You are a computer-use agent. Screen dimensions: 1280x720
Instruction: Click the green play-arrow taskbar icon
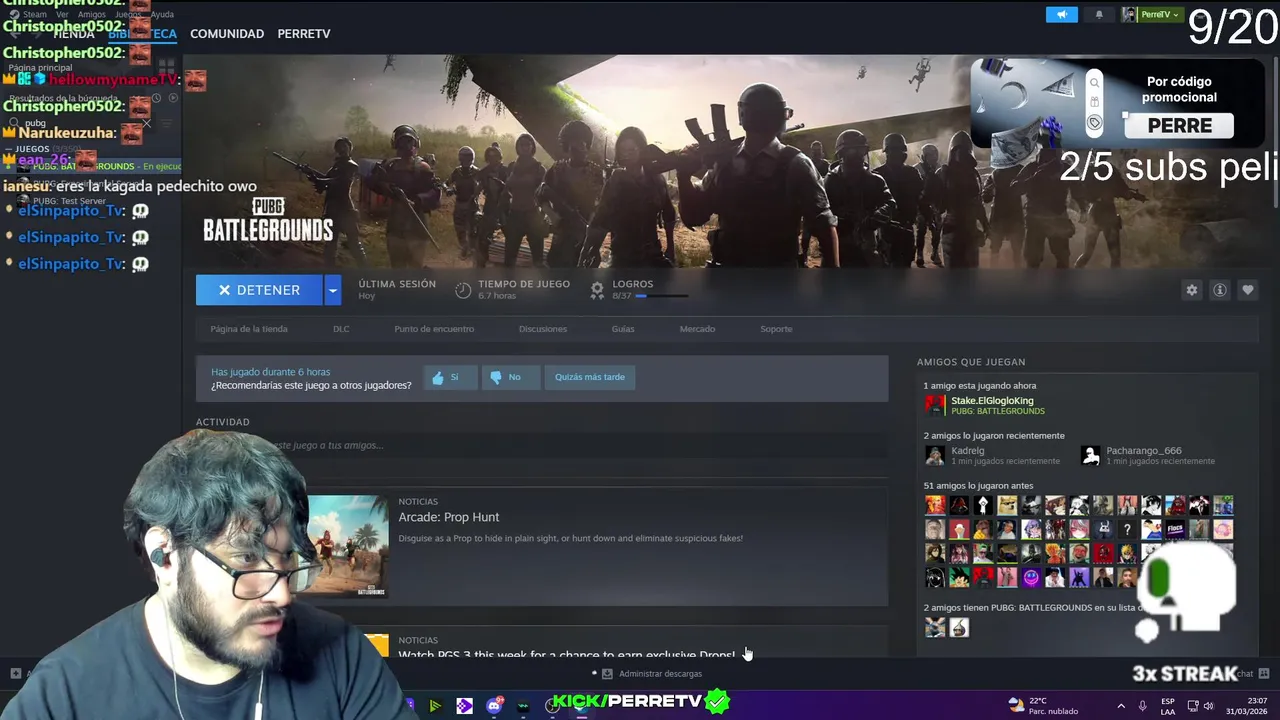(435, 706)
